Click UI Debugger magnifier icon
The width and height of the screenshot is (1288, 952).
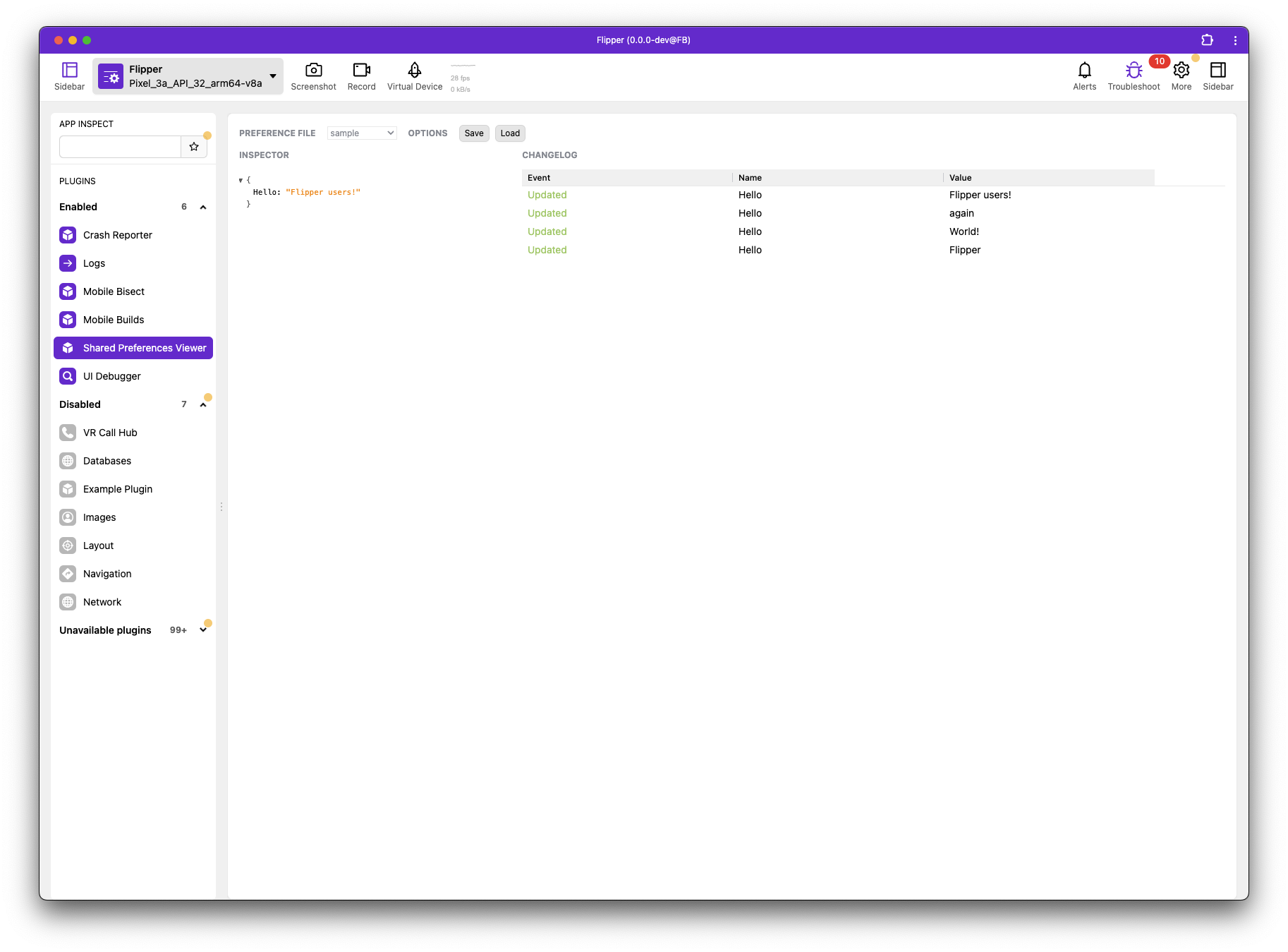(x=68, y=376)
